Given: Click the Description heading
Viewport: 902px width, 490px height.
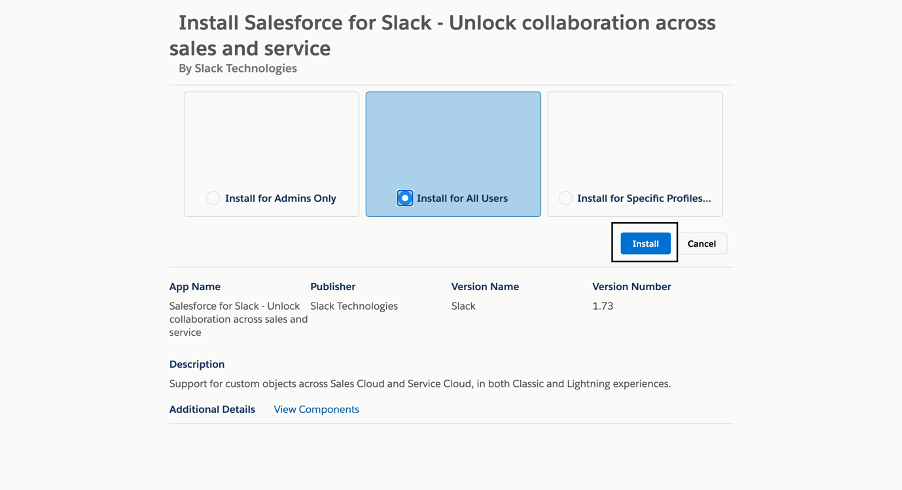Looking at the screenshot, I should (197, 365).
